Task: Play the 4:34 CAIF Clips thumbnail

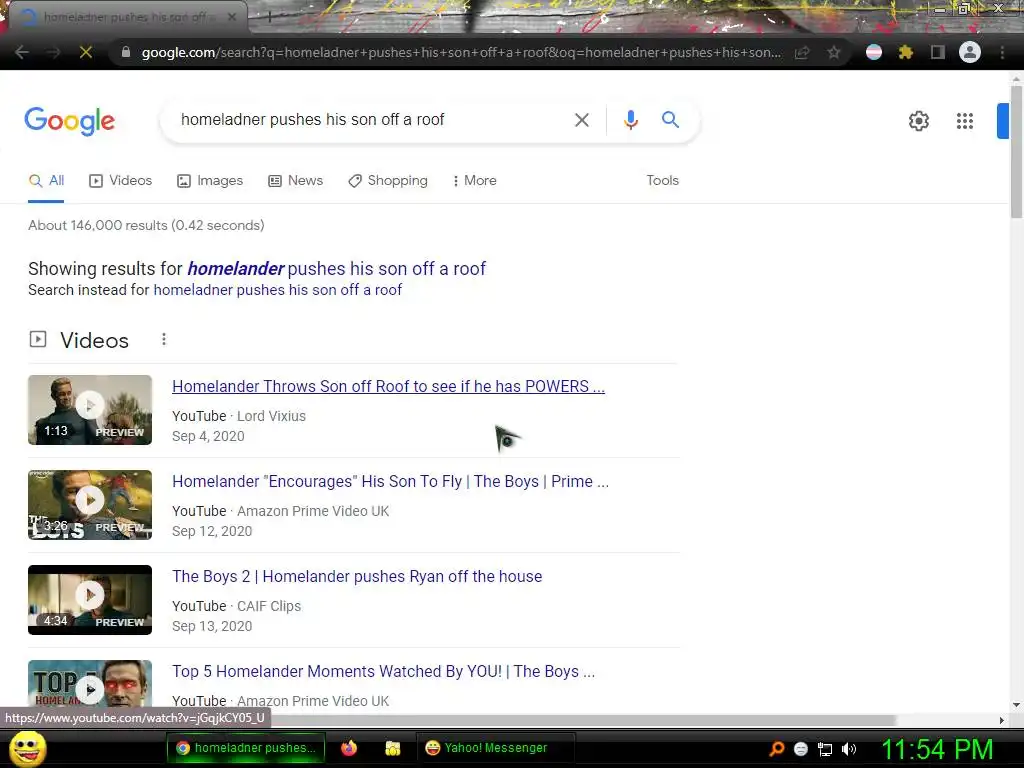Action: pyautogui.click(x=90, y=600)
